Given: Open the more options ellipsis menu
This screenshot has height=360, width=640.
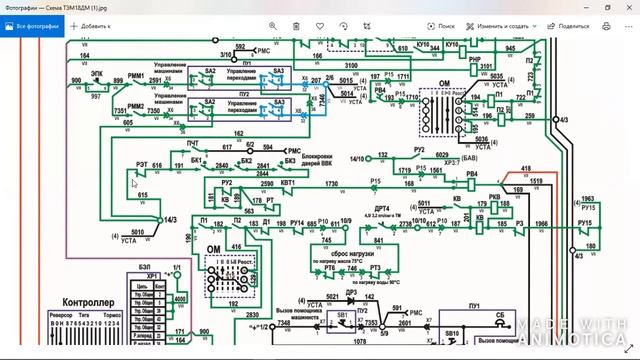Looking at the screenshot, I should point(629,26).
